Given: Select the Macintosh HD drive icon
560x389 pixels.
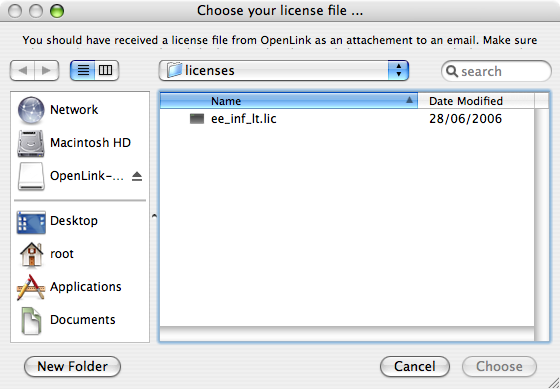Looking at the screenshot, I should pos(31,143).
